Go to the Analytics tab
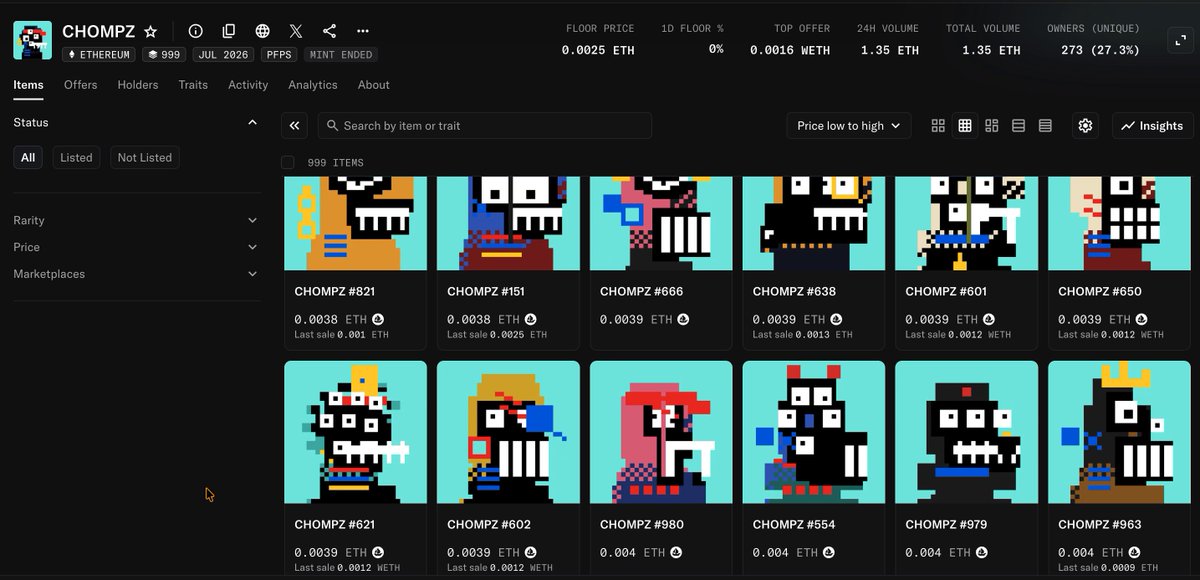The height and width of the screenshot is (580, 1200). [313, 85]
